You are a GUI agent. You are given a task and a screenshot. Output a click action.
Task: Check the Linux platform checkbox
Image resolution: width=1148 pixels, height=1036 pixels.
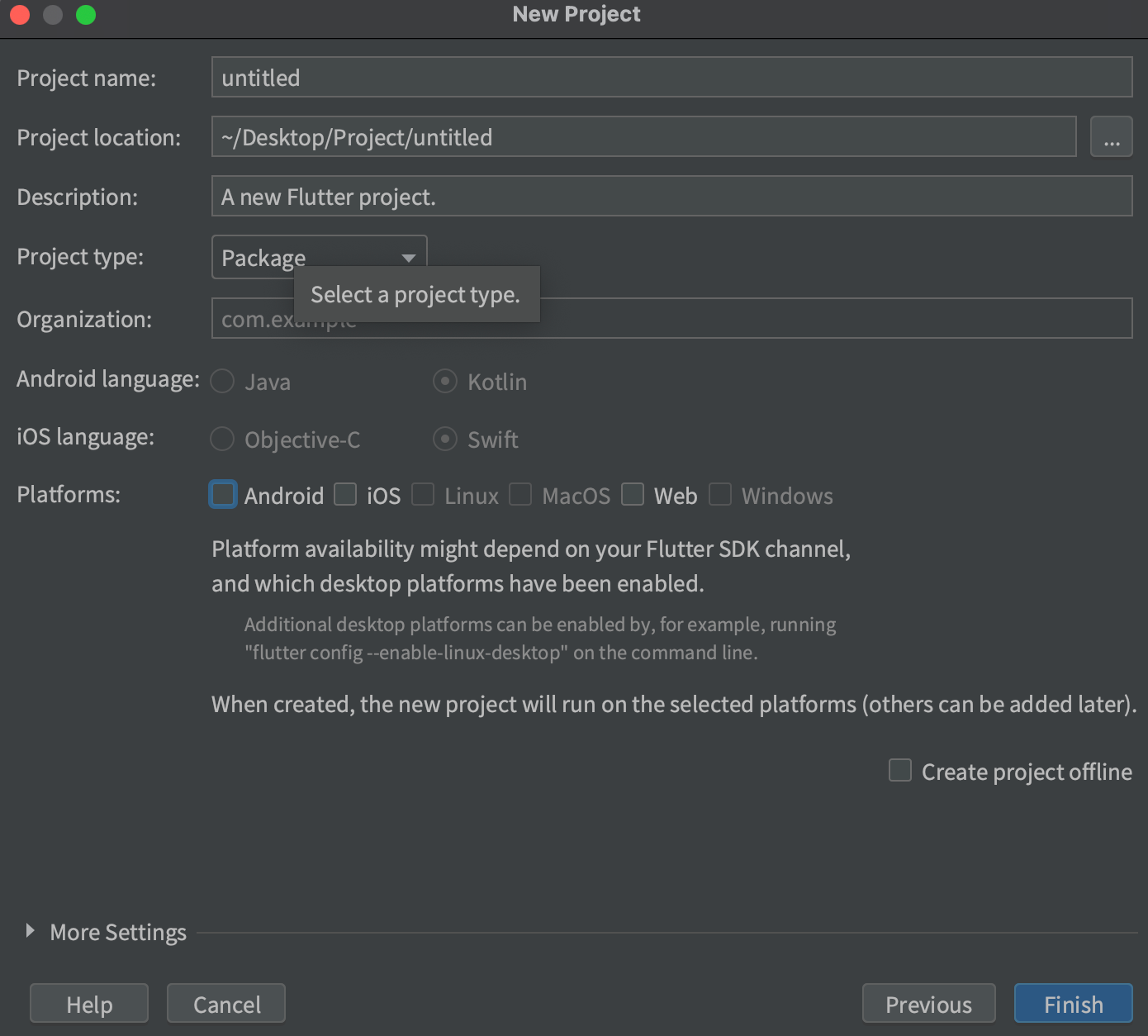(423, 494)
